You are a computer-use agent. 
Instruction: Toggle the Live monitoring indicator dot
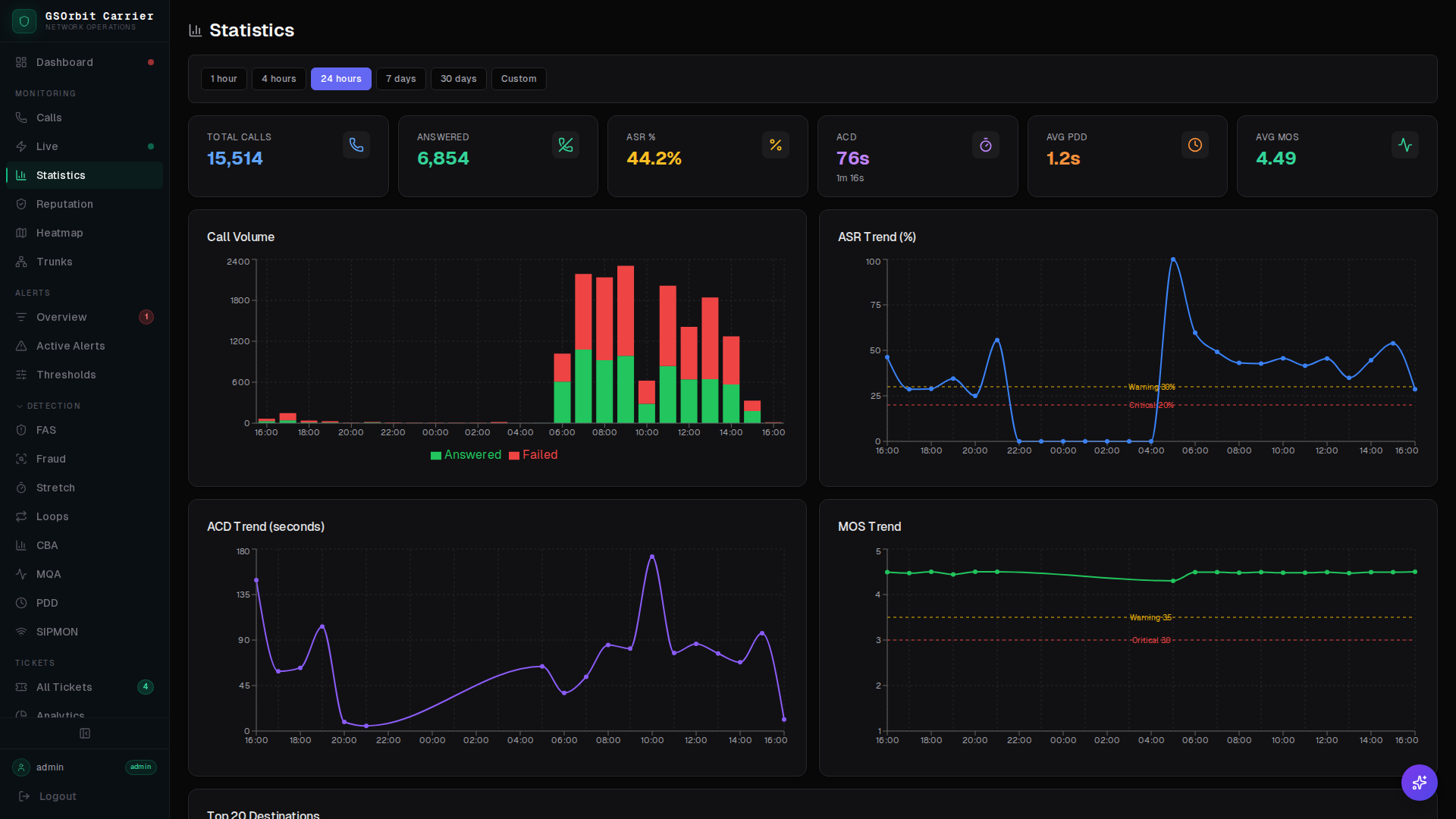click(151, 146)
